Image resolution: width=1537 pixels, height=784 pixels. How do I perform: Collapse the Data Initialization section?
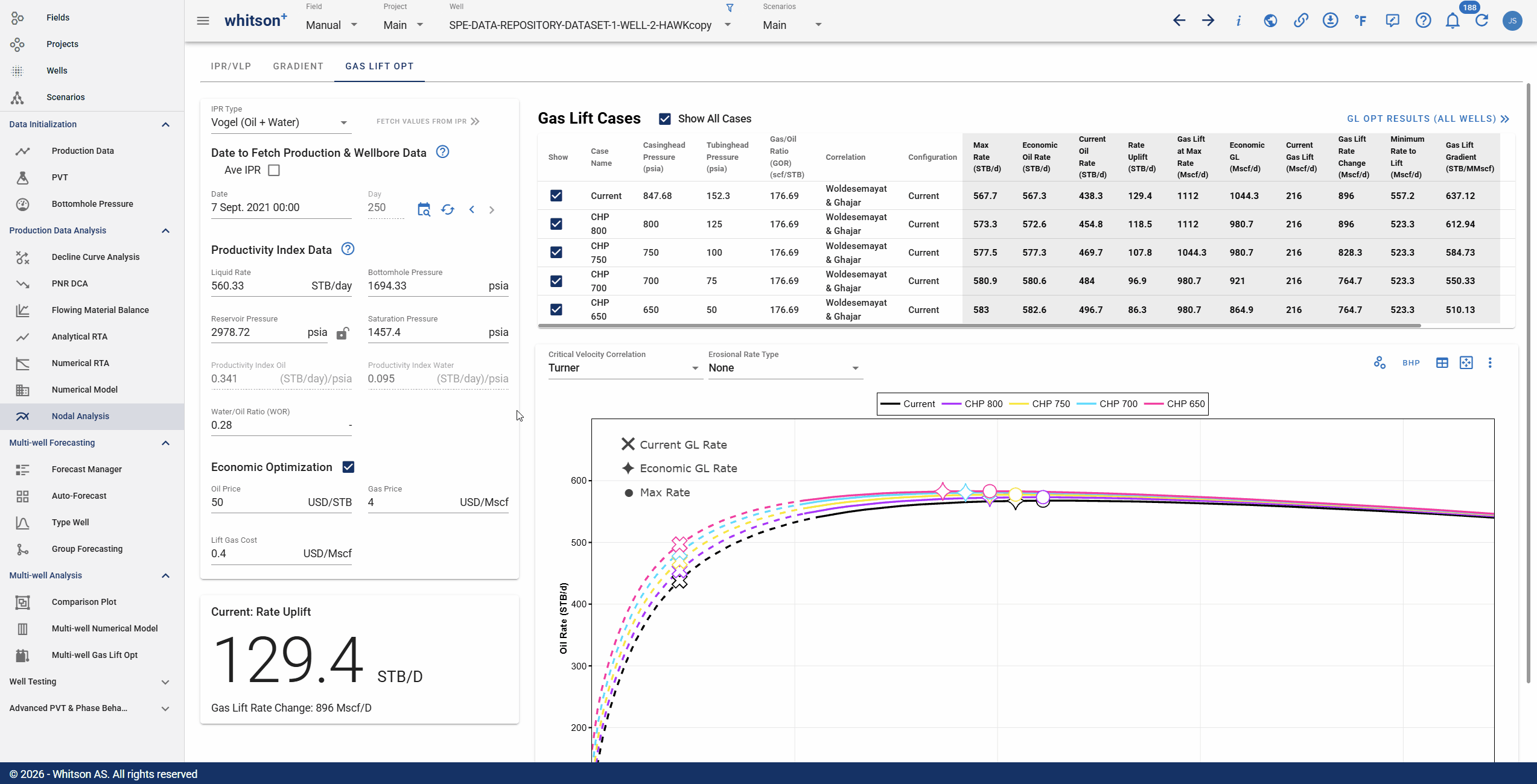(165, 124)
